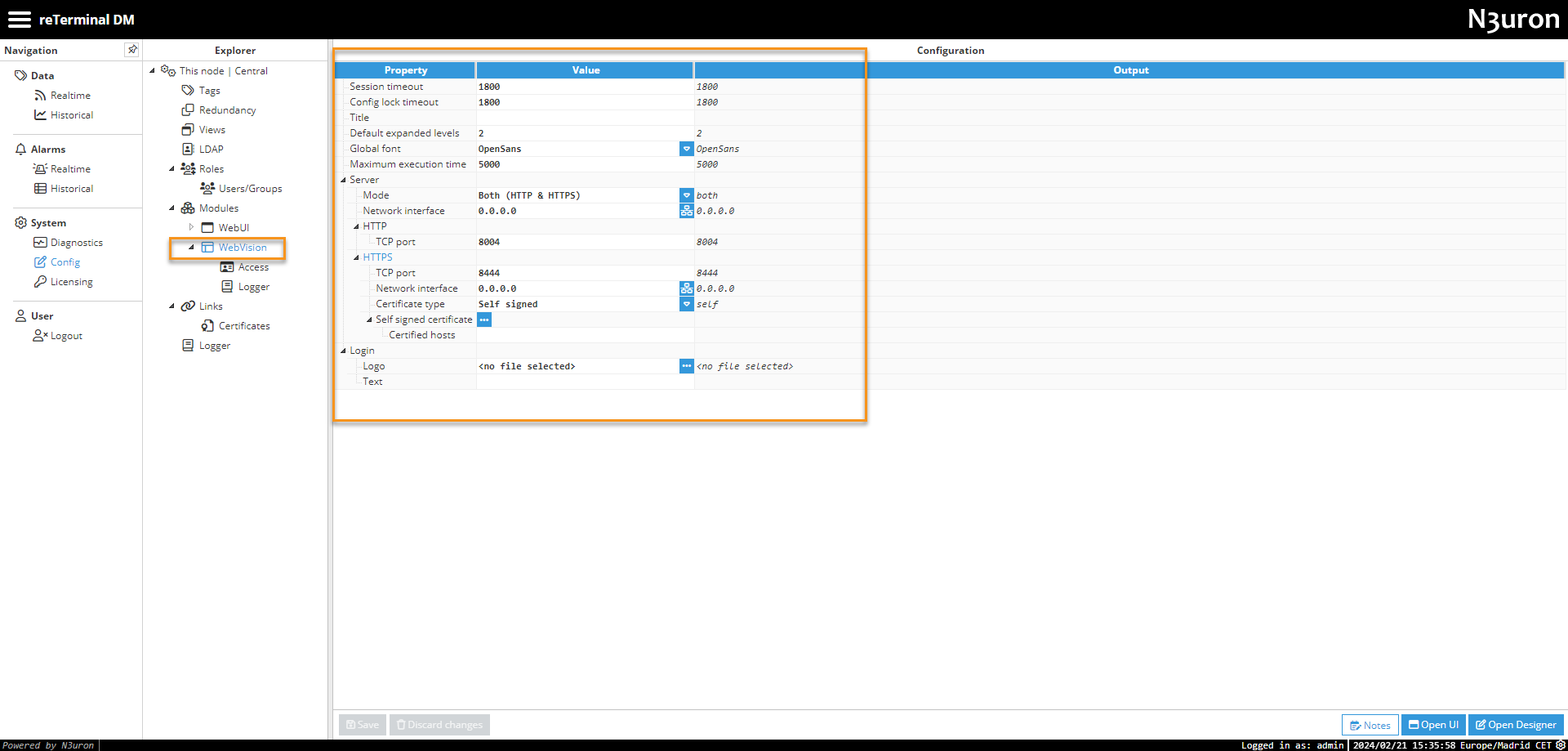Click the Data tag icon

[21, 75]
